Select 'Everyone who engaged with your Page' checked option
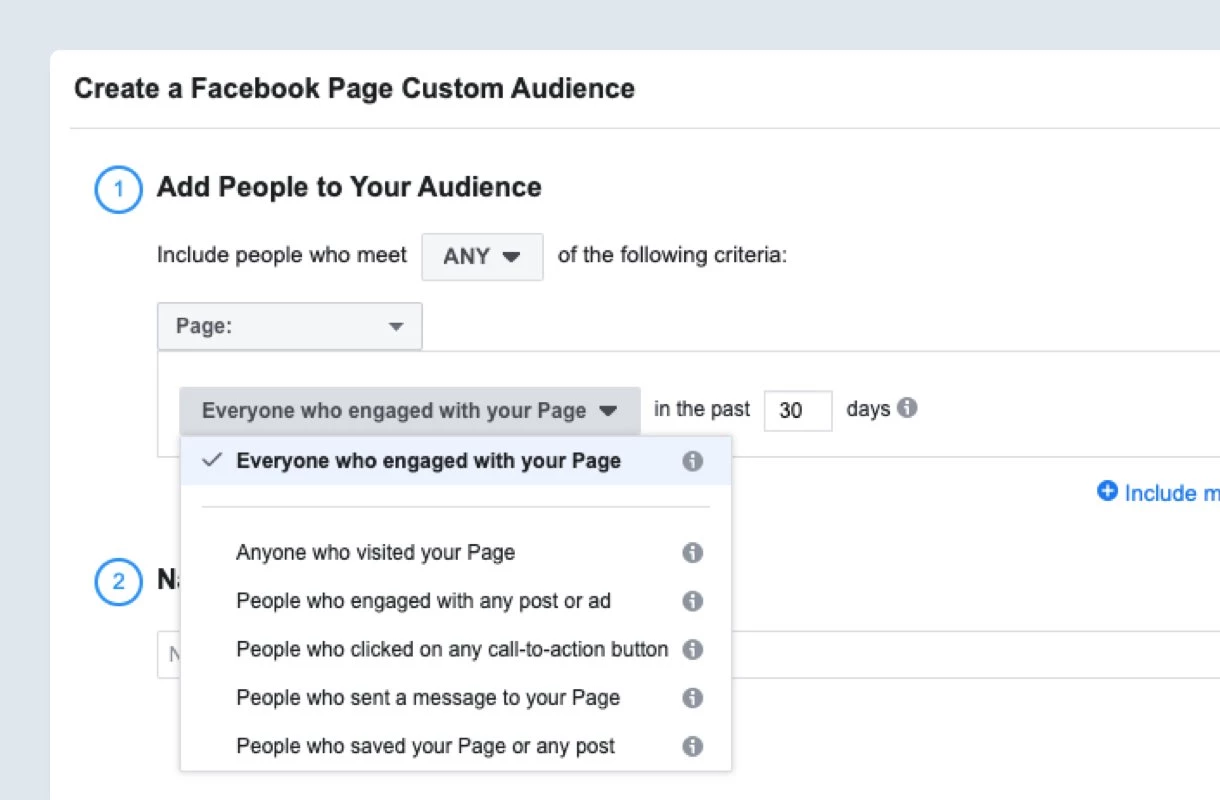 [x=428, y=461]
